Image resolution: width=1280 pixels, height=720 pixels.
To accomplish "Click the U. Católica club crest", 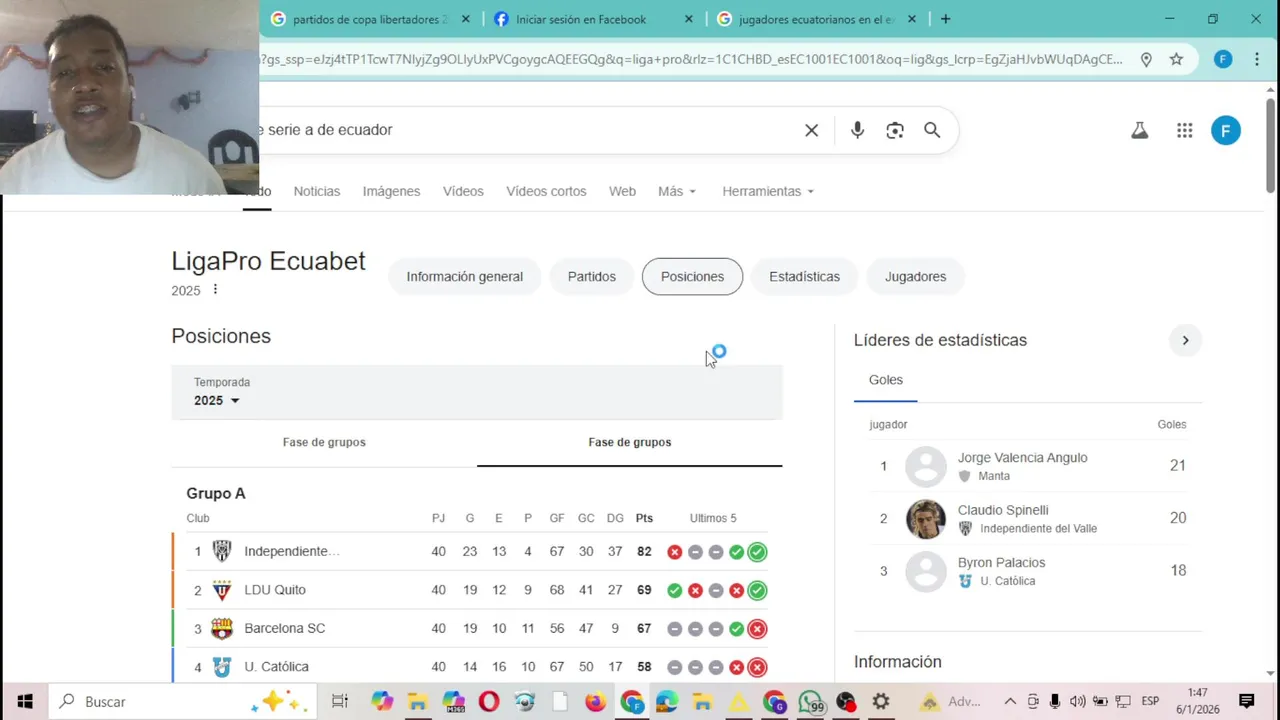I will pyautogui.click(x=222, y=667).
